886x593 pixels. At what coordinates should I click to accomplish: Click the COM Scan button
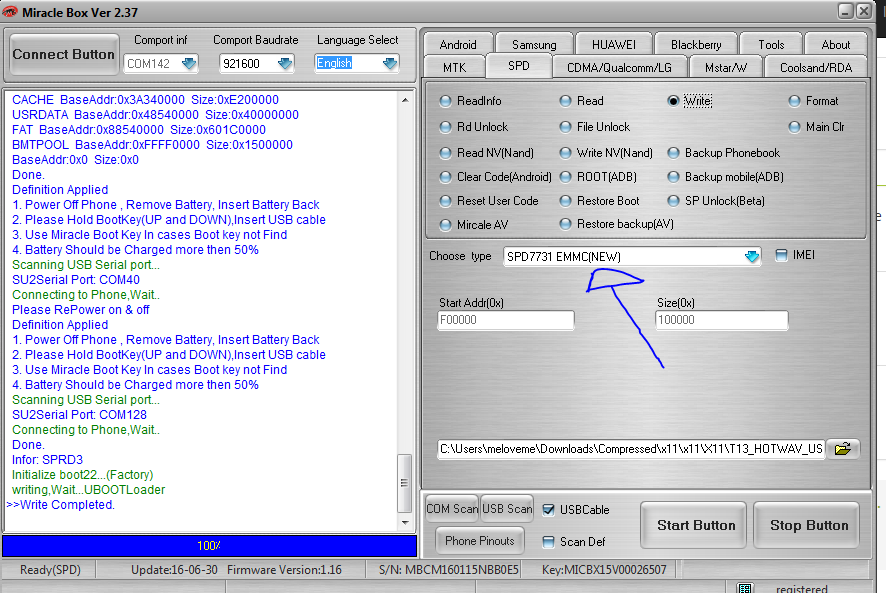tap(452, 508)
